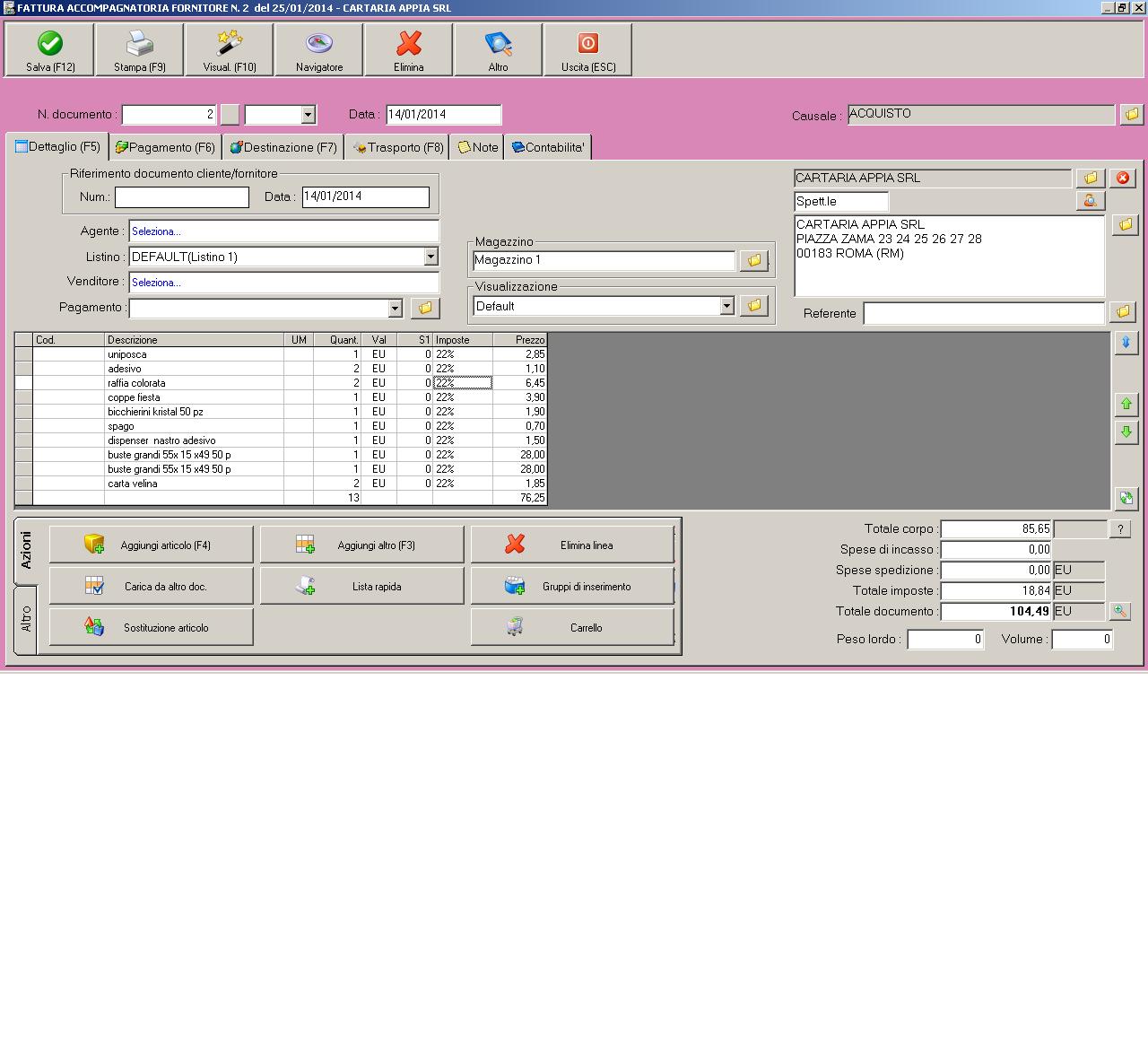Expand the Visualizzazione Default dropdown

click(726, 306)
